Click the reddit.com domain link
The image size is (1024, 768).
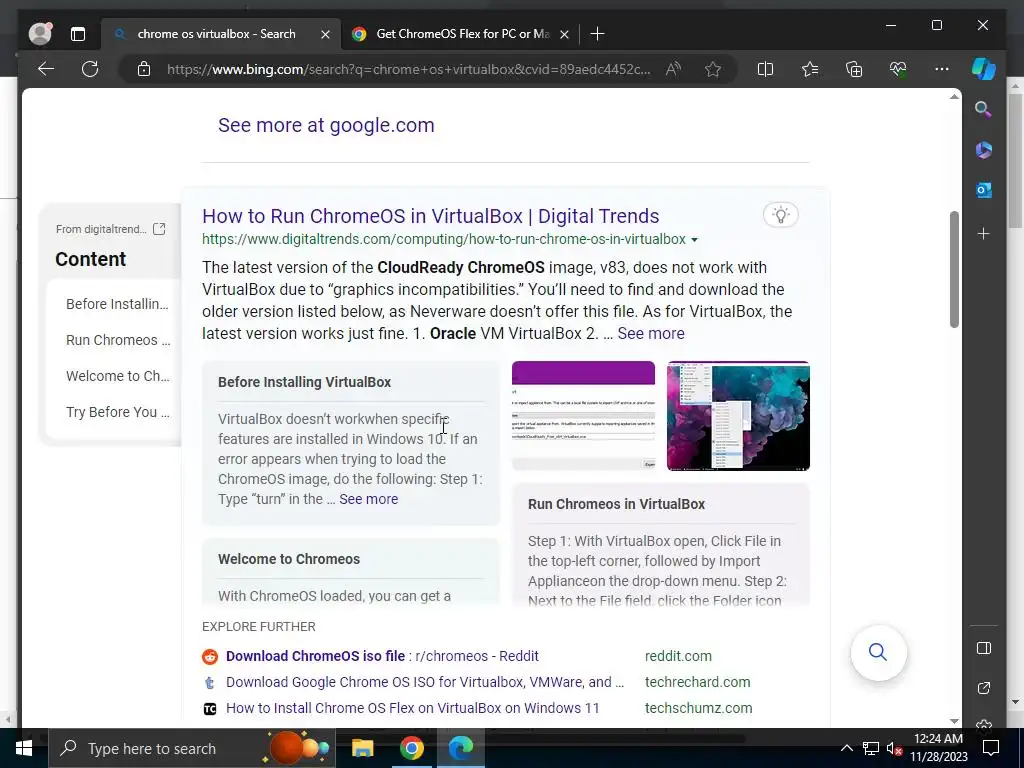coord(678,656)
